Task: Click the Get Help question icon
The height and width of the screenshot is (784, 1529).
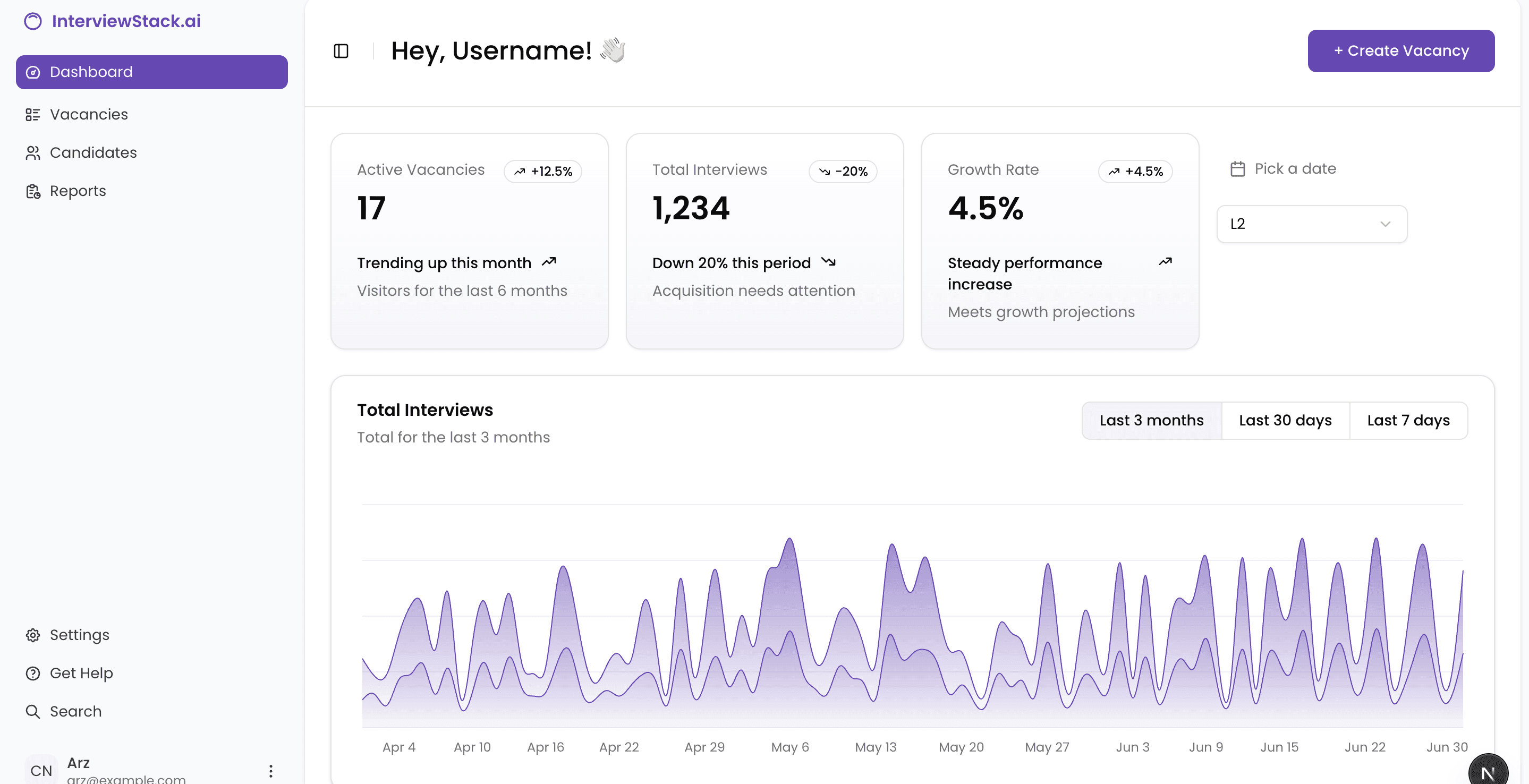Action: tap(32, 673)
